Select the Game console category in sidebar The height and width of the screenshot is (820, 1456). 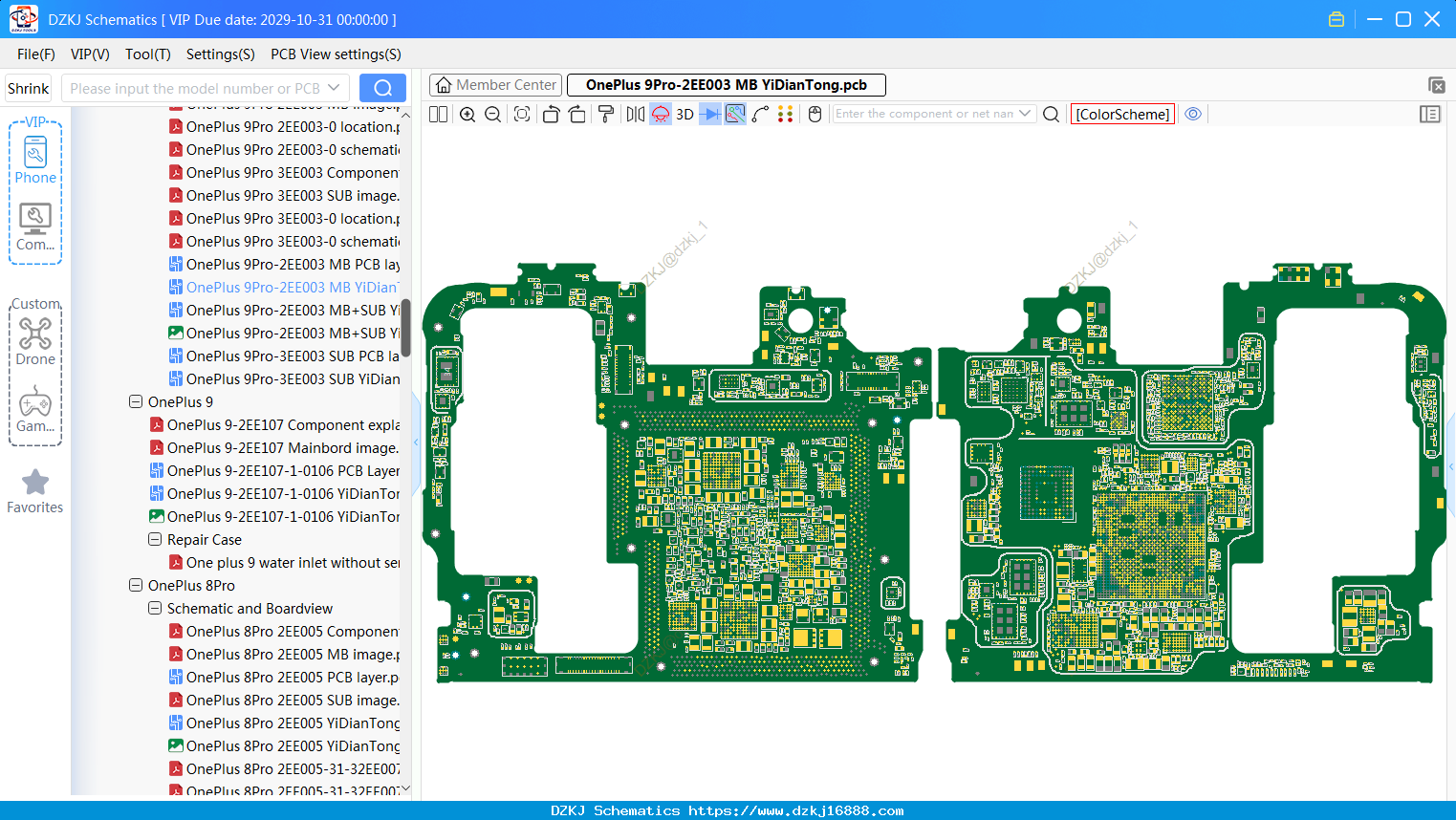(x=35, y=409)
